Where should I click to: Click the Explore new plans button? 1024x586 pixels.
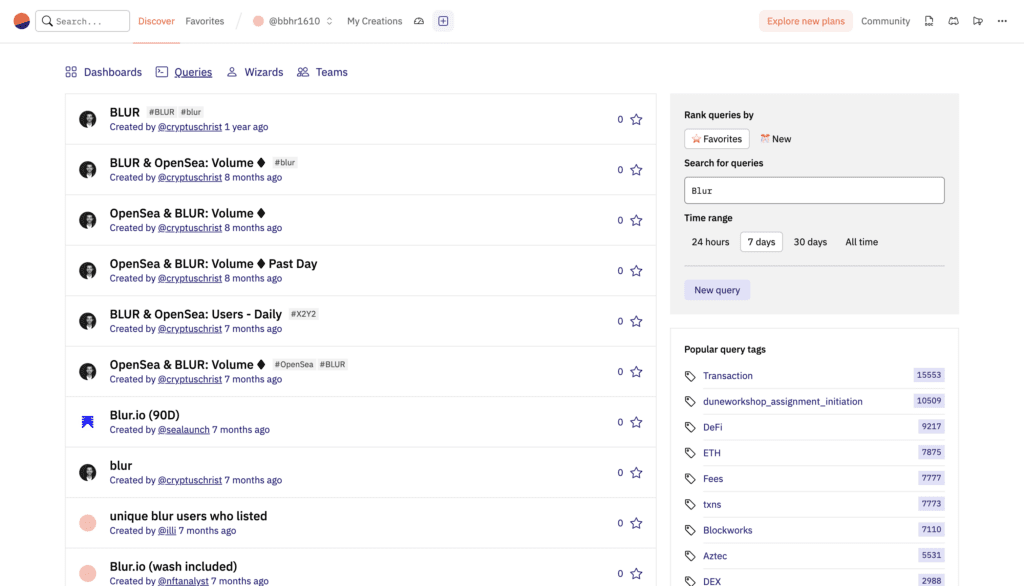pos(805,21)
